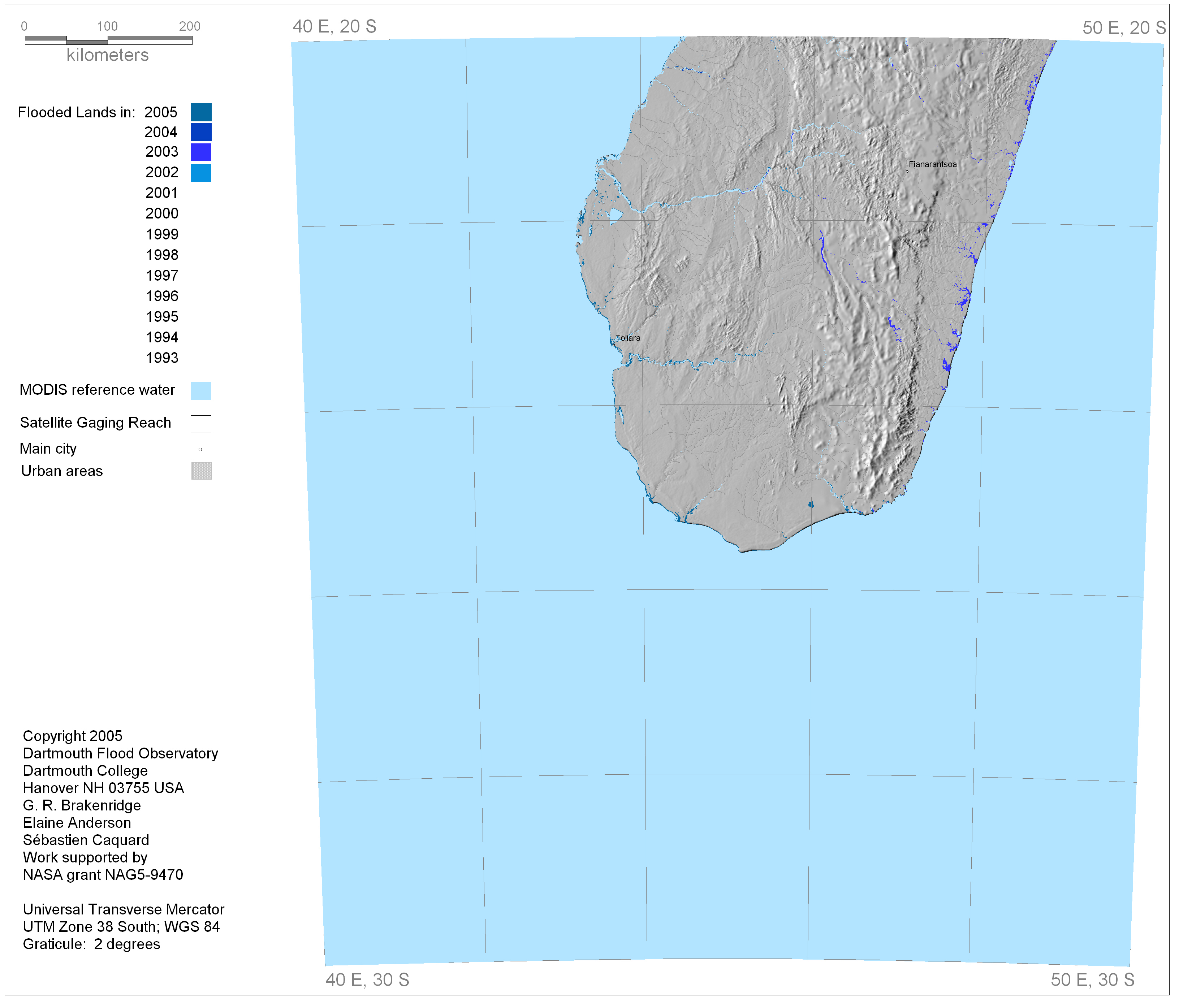This screenshot has height=1008, width=1179.
Task: Click the Main city legend circle symbol
Action: click(x=200, y=449)
